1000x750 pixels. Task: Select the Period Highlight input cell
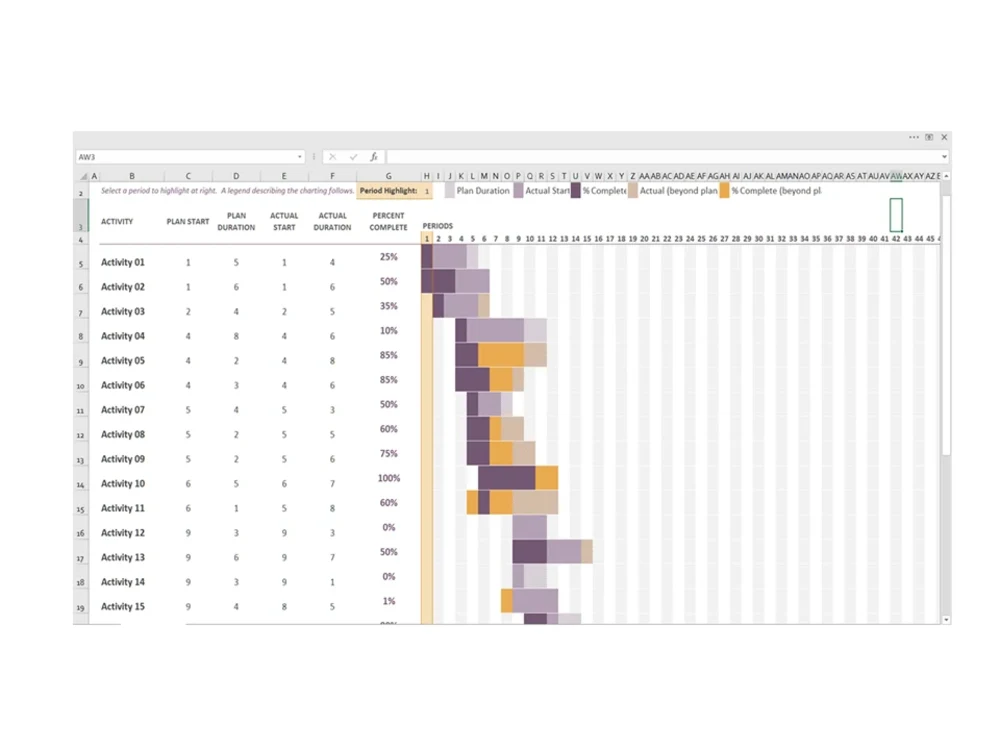(427, 190)
